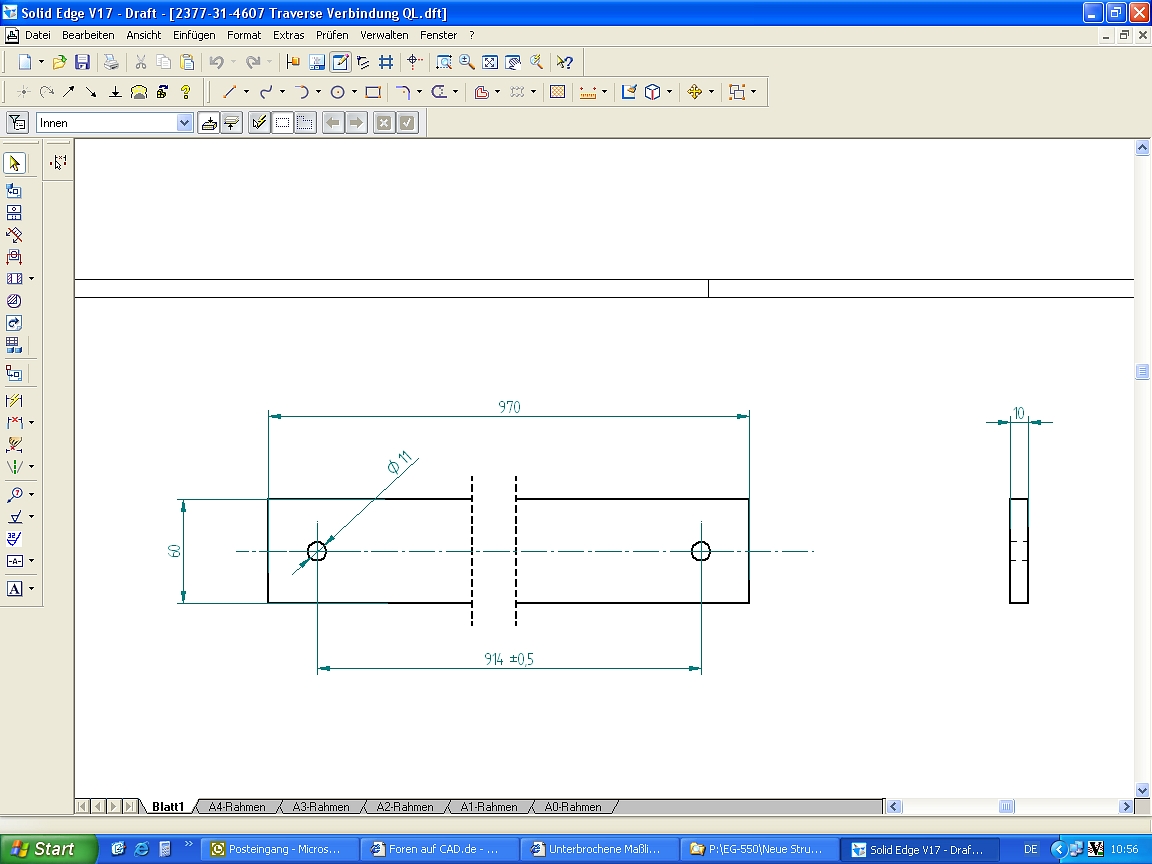
Task: Open the Einfügen menu
Action: click(x=194, y=35)
